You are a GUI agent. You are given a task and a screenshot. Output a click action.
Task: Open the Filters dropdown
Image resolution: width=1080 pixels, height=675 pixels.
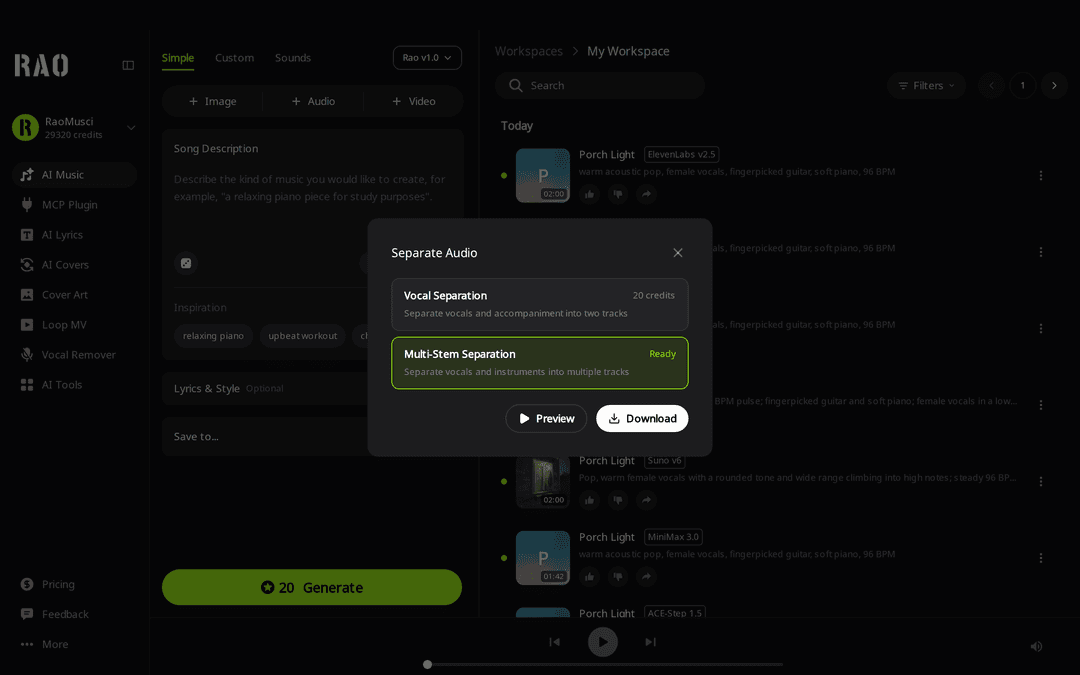click(926, 85)
